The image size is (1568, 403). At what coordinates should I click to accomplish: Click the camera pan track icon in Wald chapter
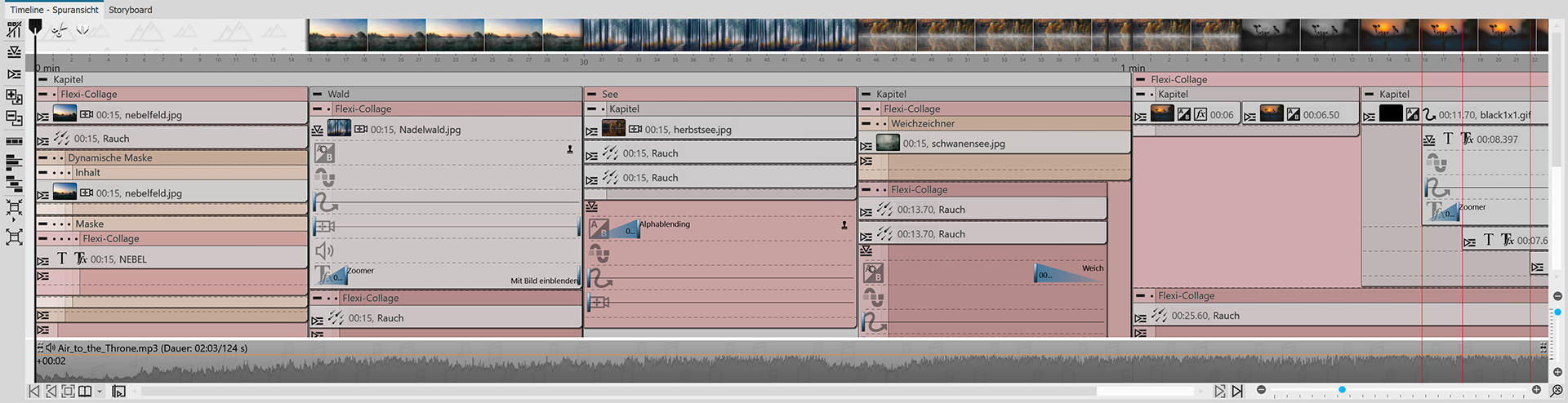(x=324, y=227)
